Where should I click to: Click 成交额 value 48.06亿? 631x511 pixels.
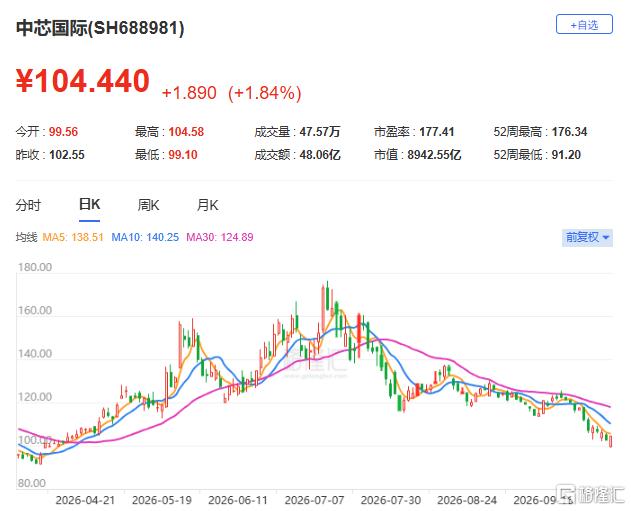[x=320, y=155]
